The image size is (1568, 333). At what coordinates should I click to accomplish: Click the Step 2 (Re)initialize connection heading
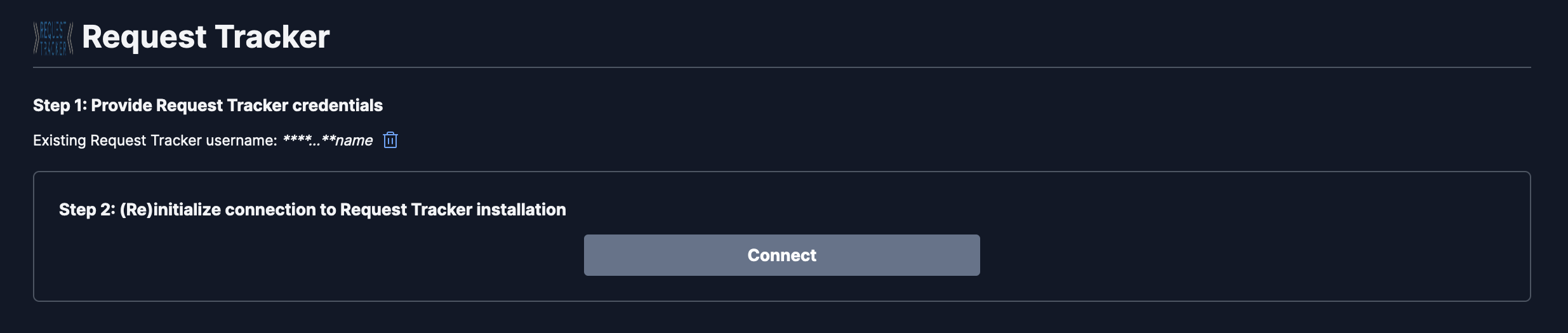click(x=312, y=210)
